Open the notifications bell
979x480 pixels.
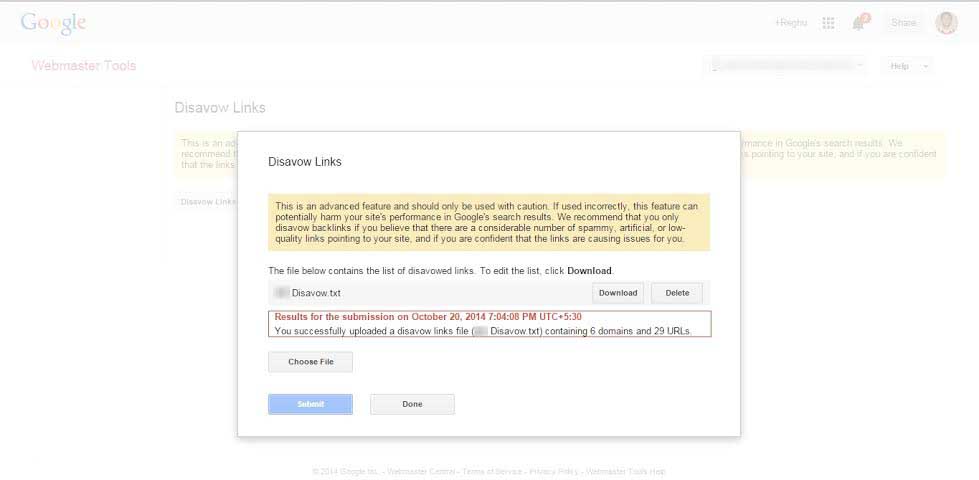(860, 23)
